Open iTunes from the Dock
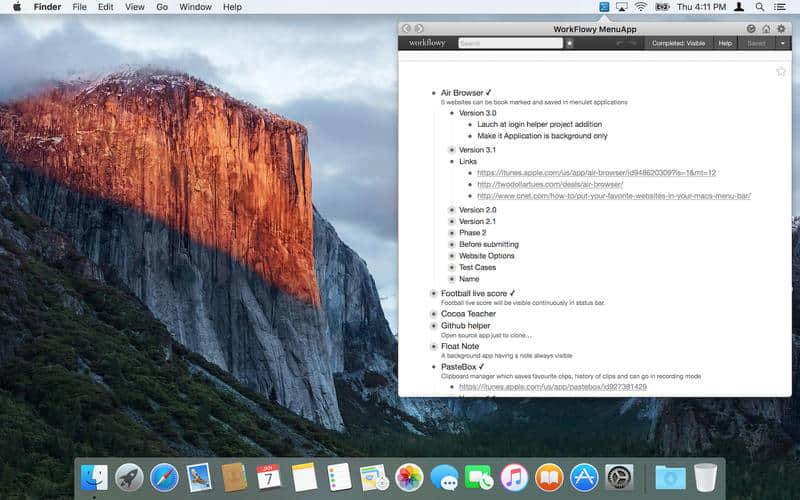 coord(514,478)
